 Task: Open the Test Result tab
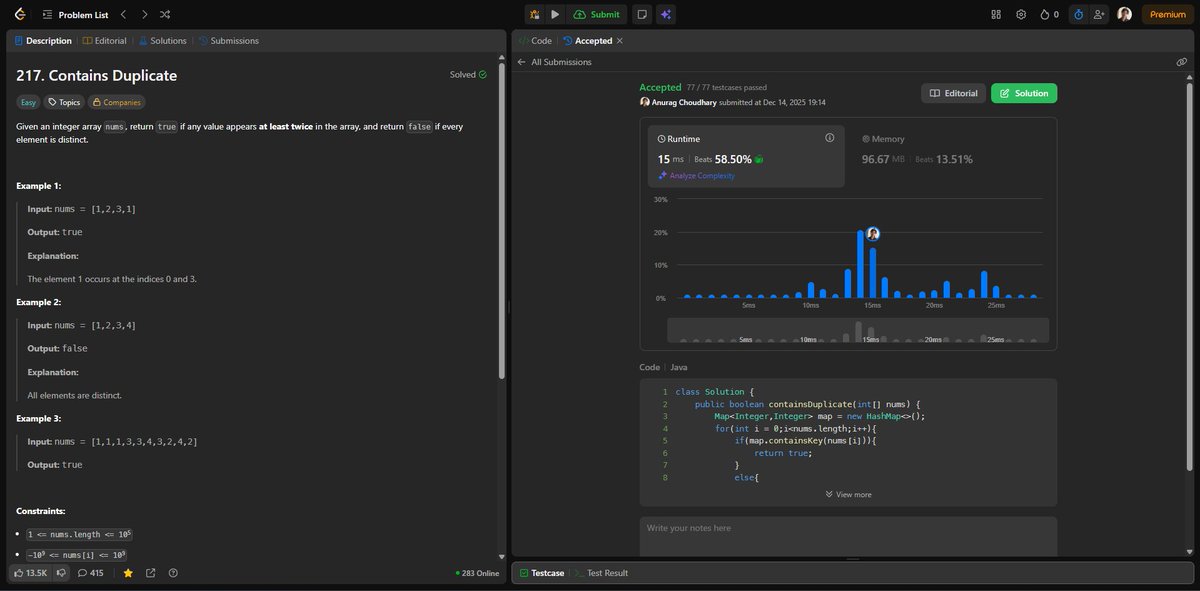point(602,573)
